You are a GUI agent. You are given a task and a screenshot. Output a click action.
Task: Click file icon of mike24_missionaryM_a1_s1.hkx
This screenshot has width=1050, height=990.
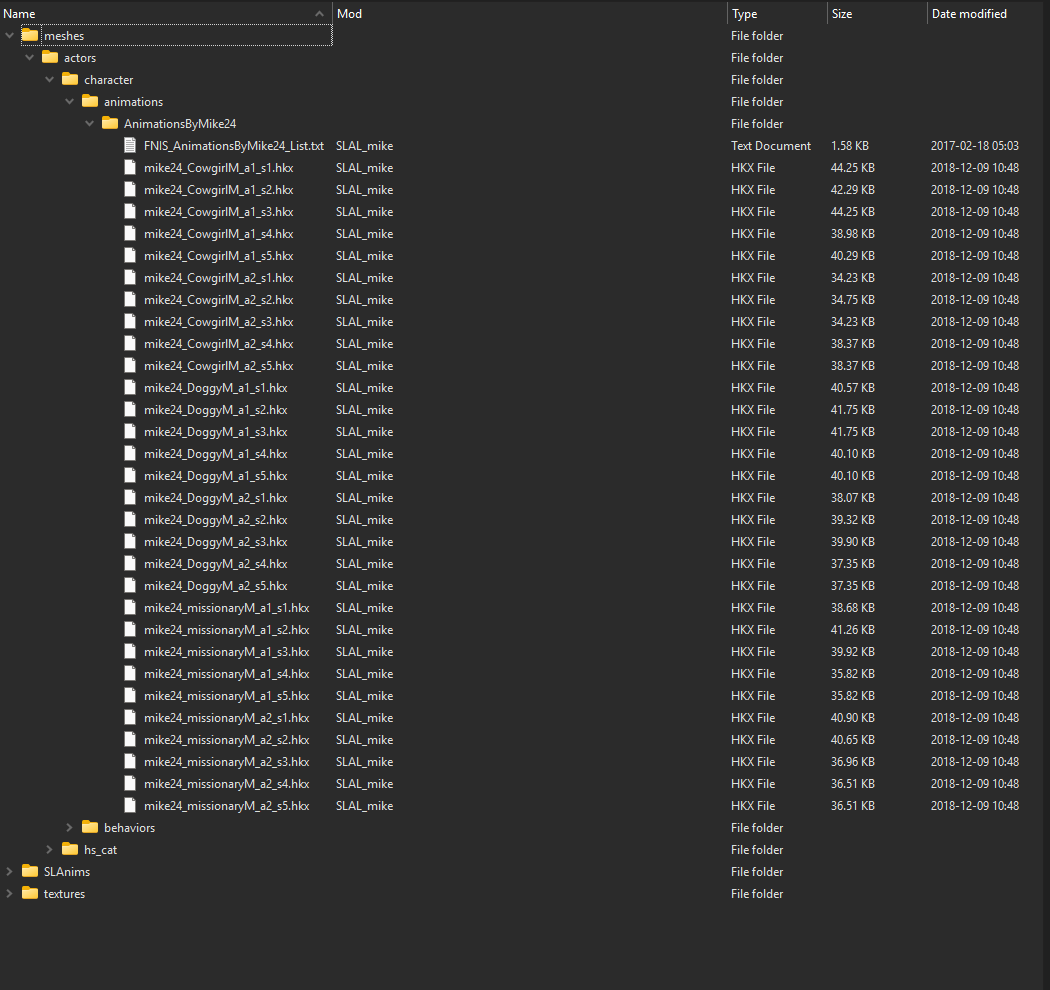[130, 608]
